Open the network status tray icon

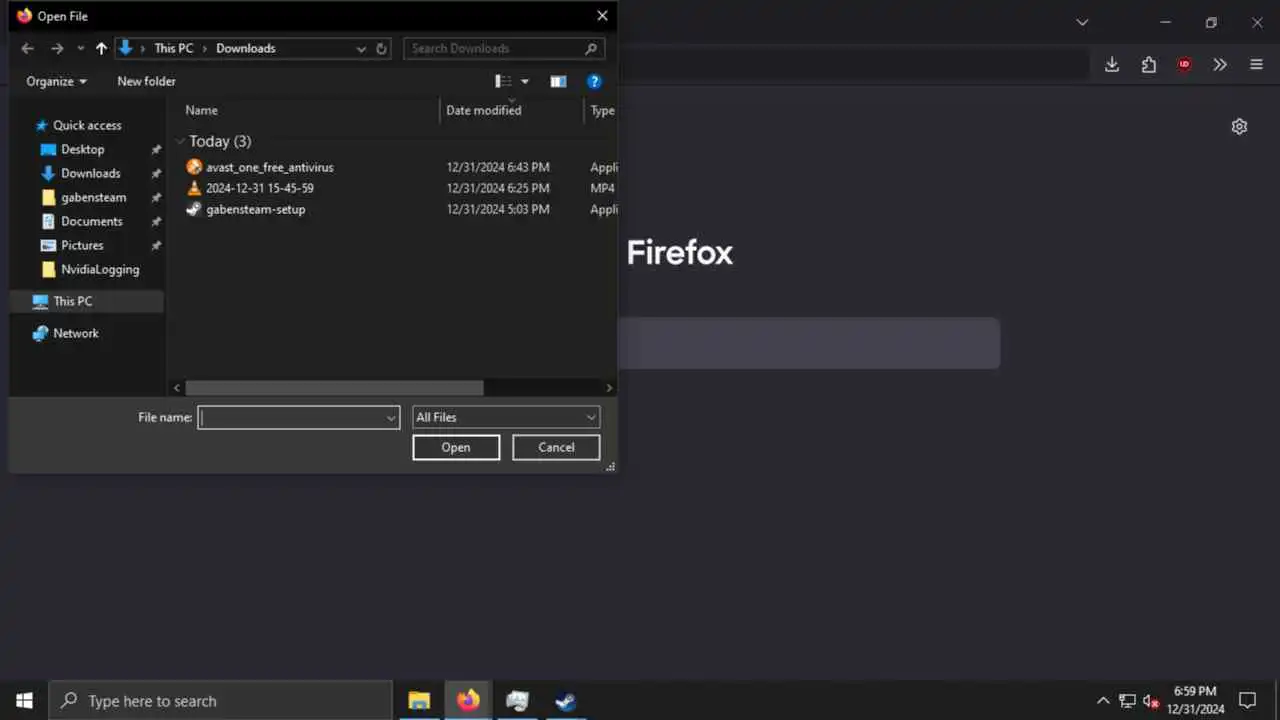[1127, 701]
